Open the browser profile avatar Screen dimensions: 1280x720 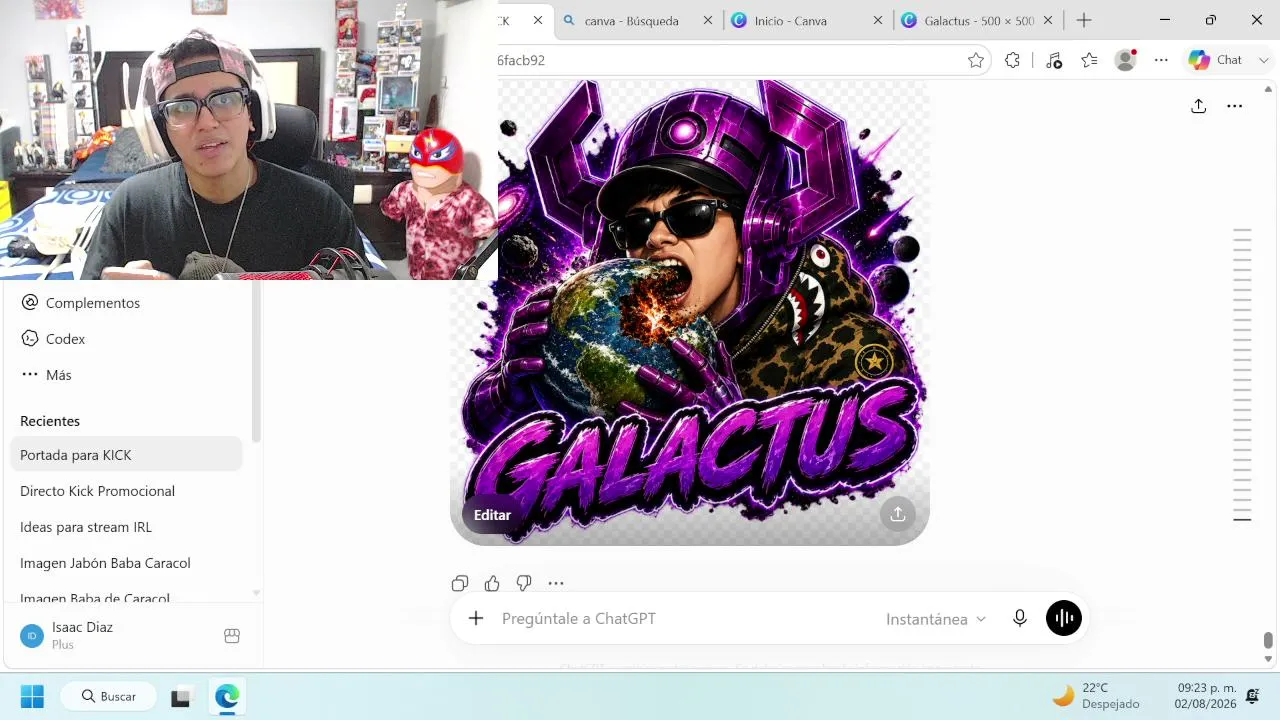click(1126, 60)
